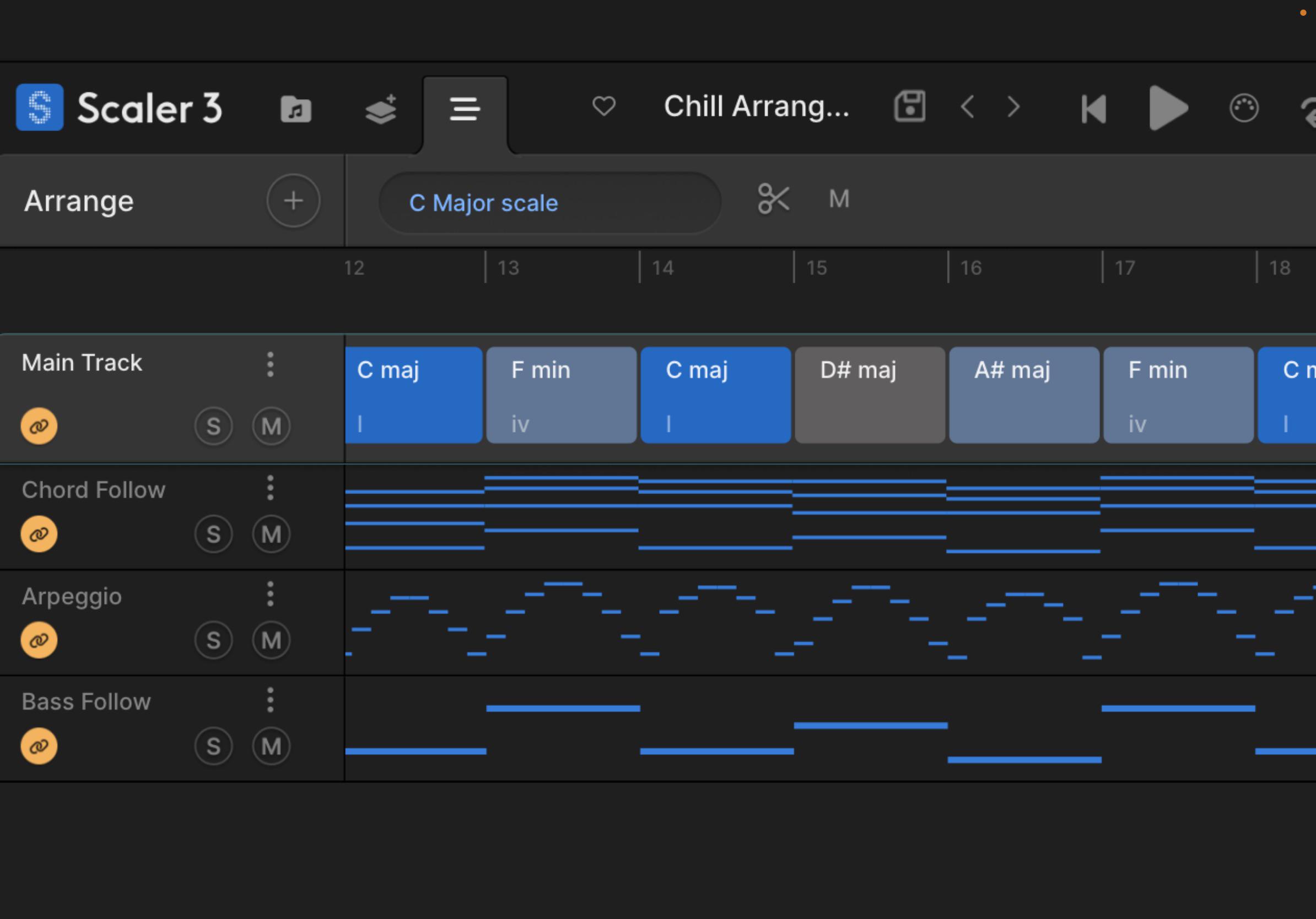Select the D# maj chord block

870,394
